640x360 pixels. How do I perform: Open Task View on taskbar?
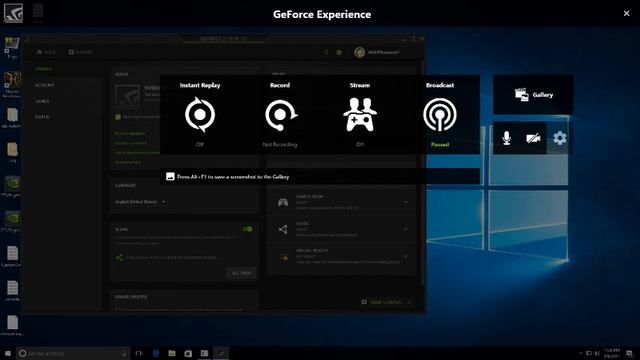[x=139, y=353]
